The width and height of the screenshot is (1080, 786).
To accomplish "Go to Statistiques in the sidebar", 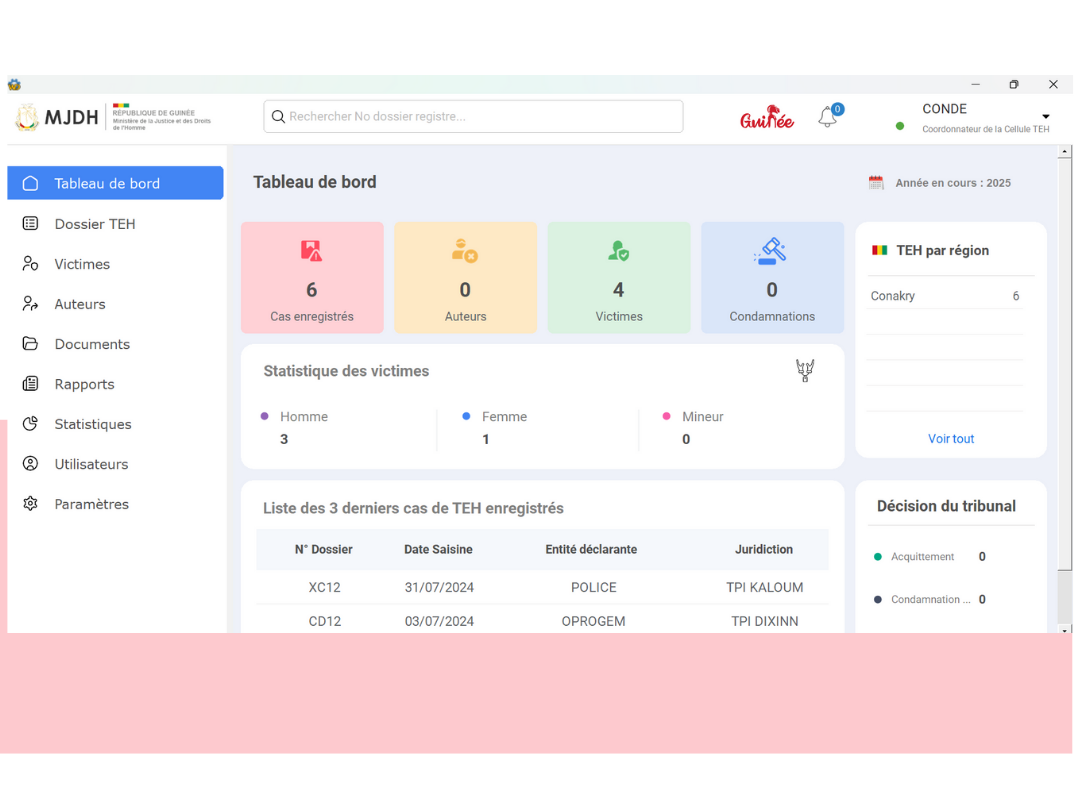I will (x=92, y=424).
